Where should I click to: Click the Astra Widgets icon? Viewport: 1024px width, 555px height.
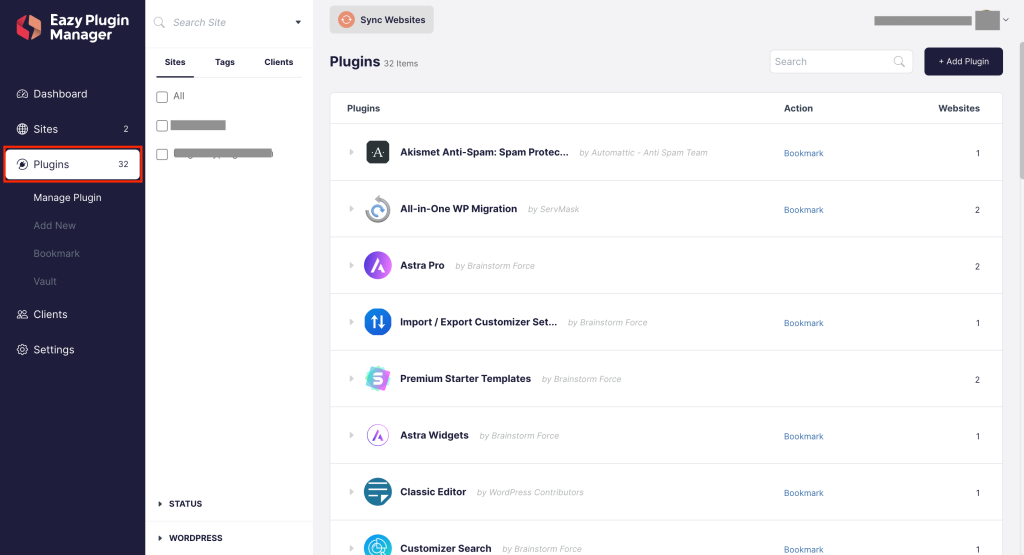pos(377,436)
